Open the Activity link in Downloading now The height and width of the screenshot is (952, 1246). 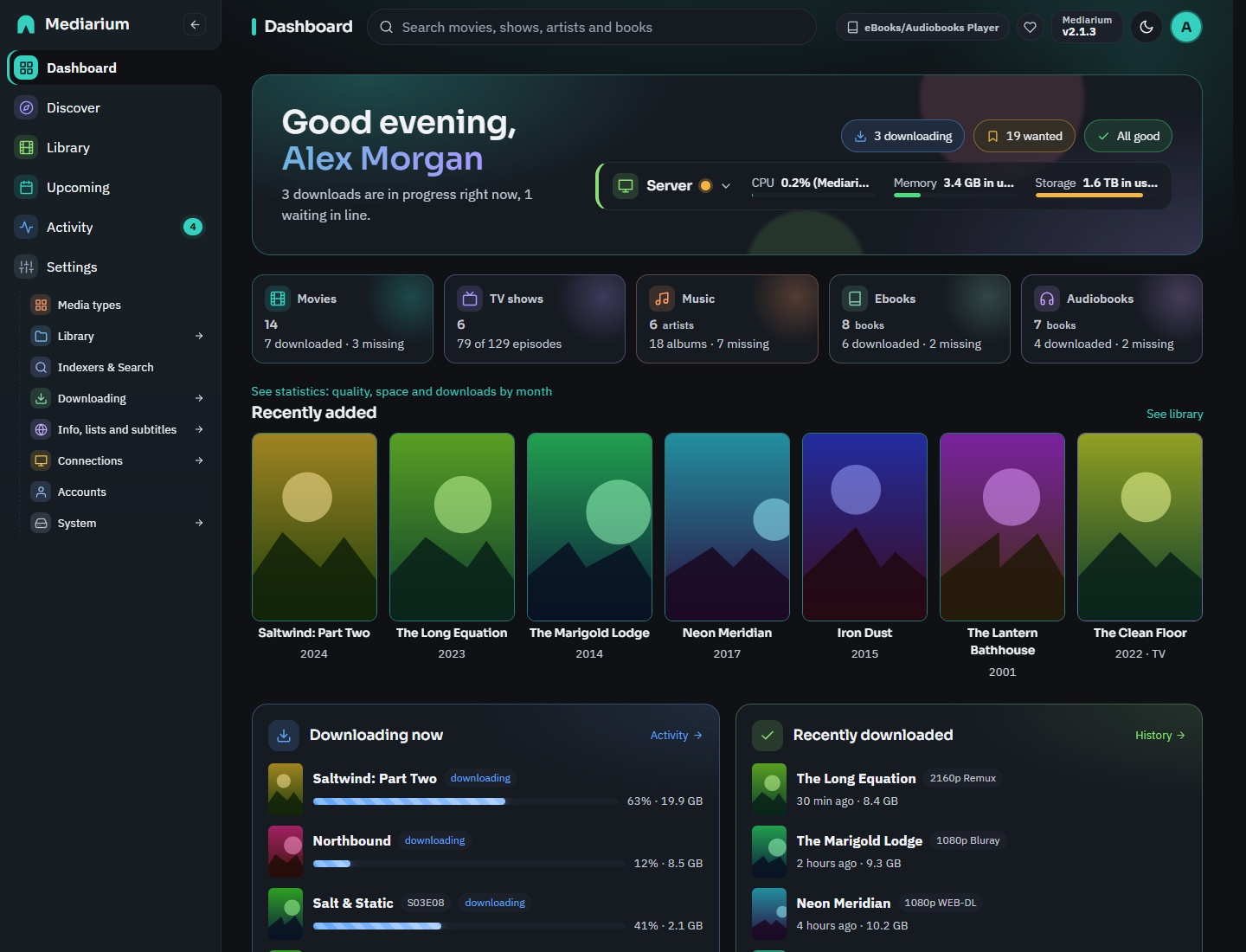click(677, 736)
